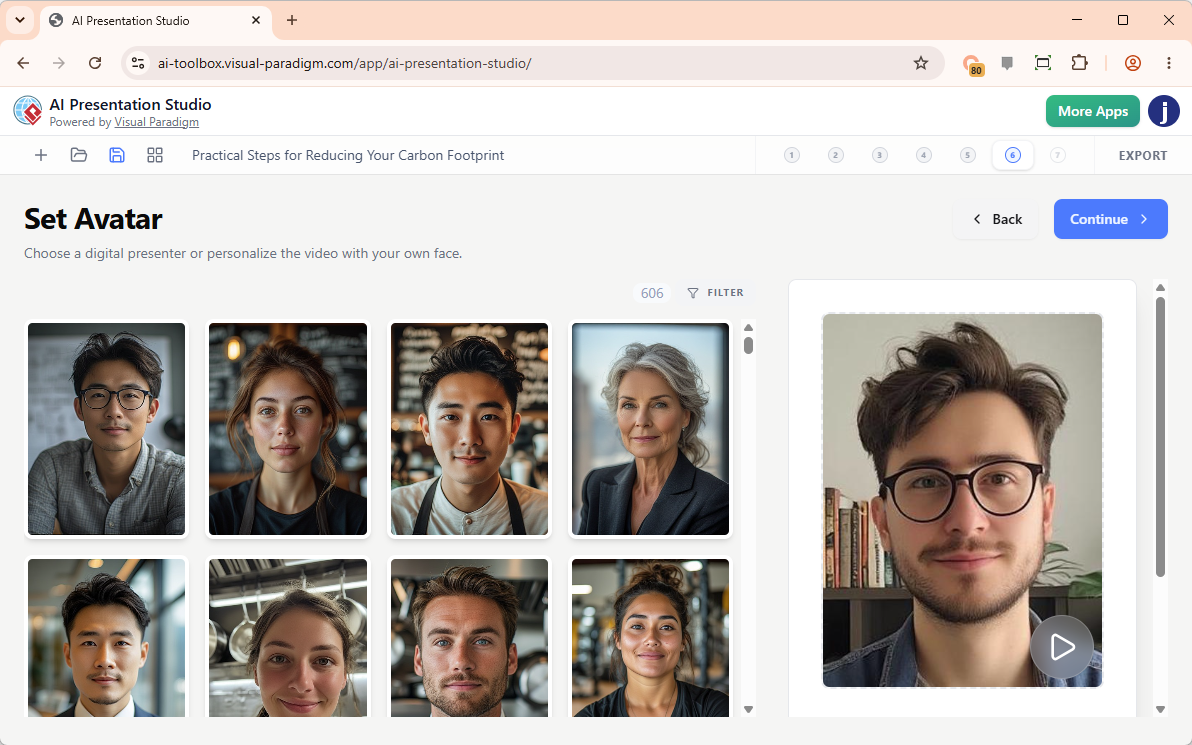Open the Chrome profile icon
The height and width of the screenshot is (745, 1192).
point(1133,63)
